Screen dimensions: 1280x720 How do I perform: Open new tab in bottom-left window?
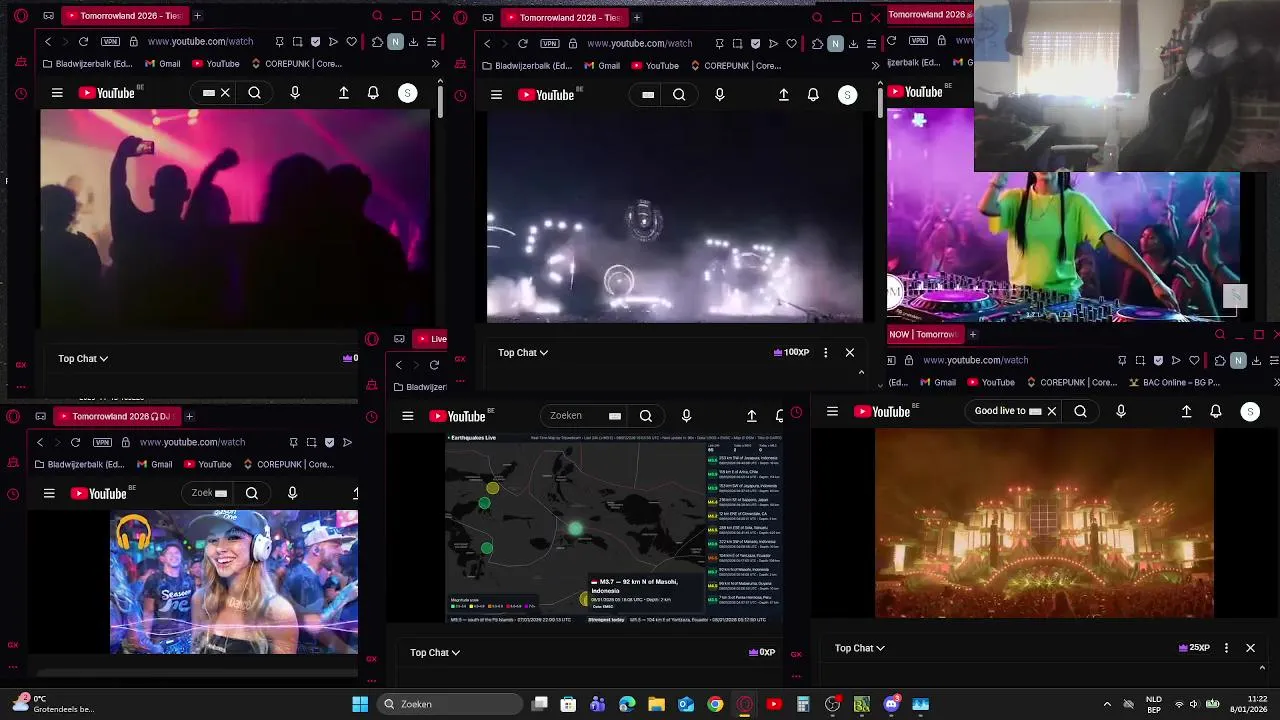(189, 416)
